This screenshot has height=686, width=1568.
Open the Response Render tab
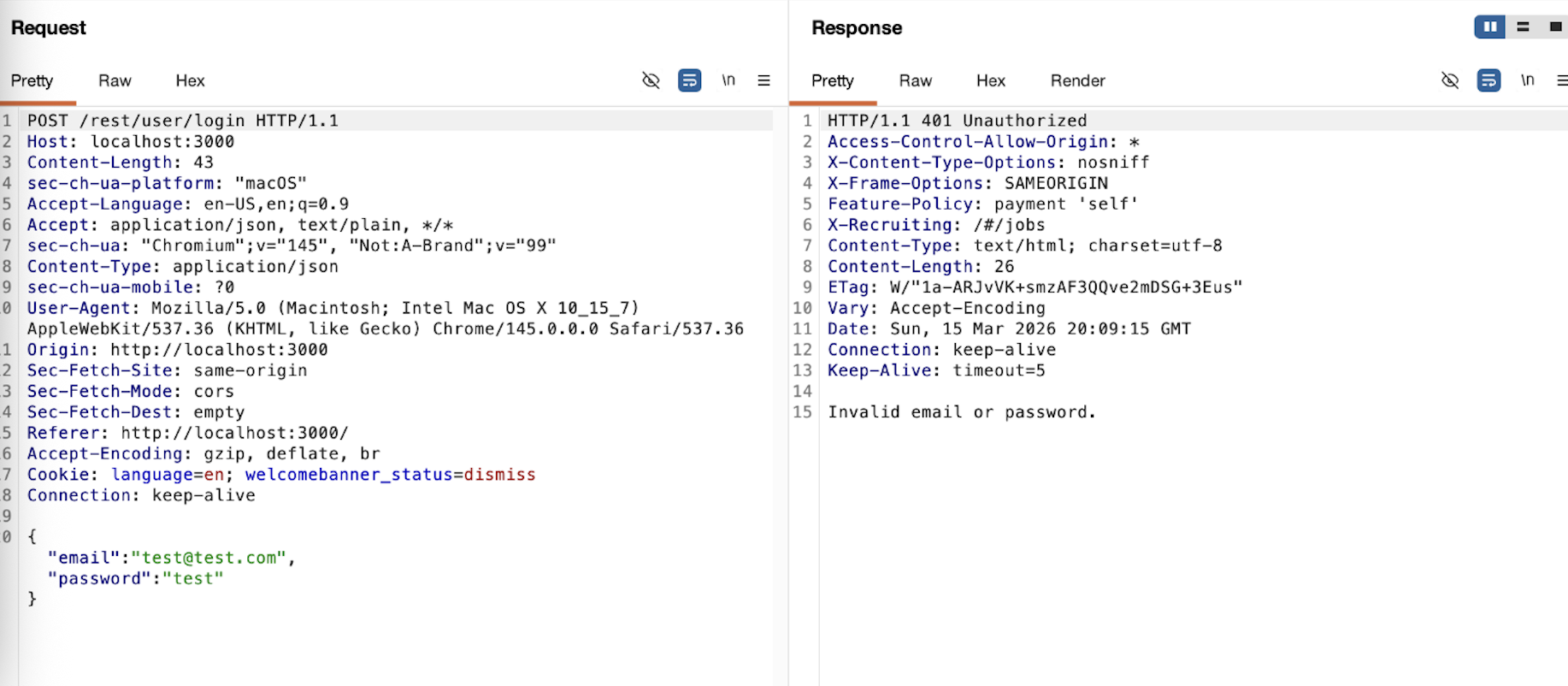[x=1077, y=80]
